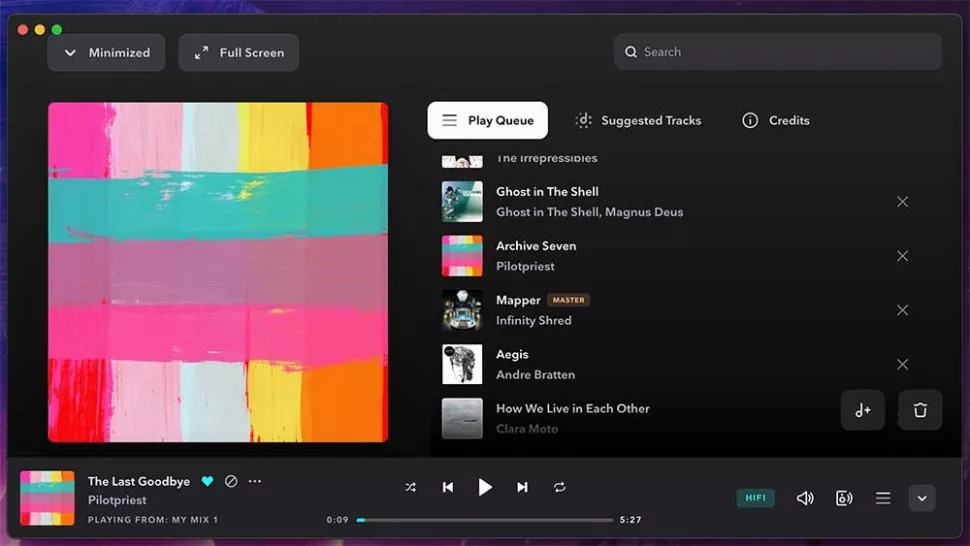The width and height of the screenshot is (970, 546).
Task: Open PLAYING FROM: MY MIX 1 source
Action: pos(153,519)
